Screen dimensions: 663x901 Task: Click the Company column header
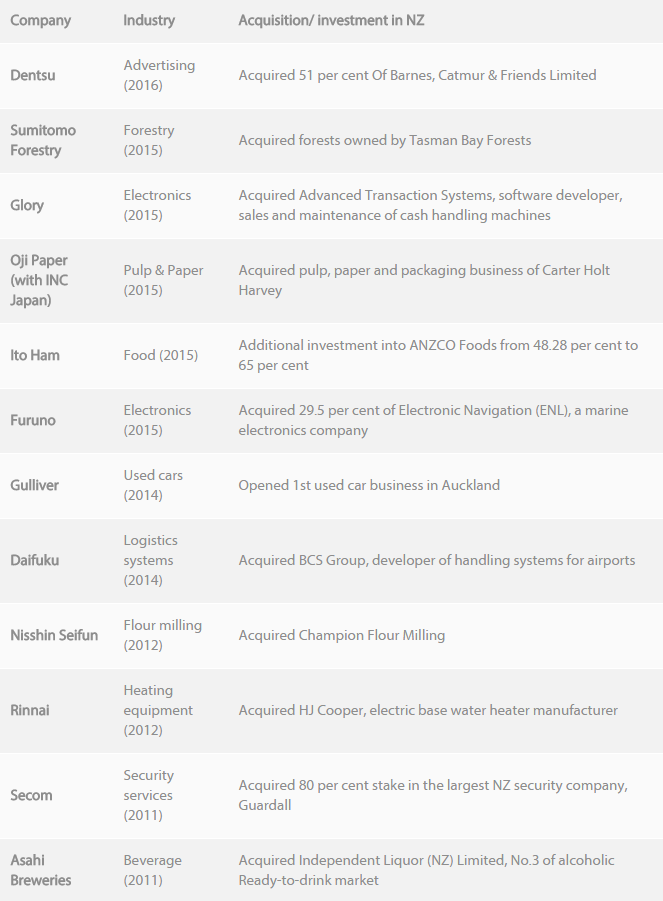(x=40, y=20)
